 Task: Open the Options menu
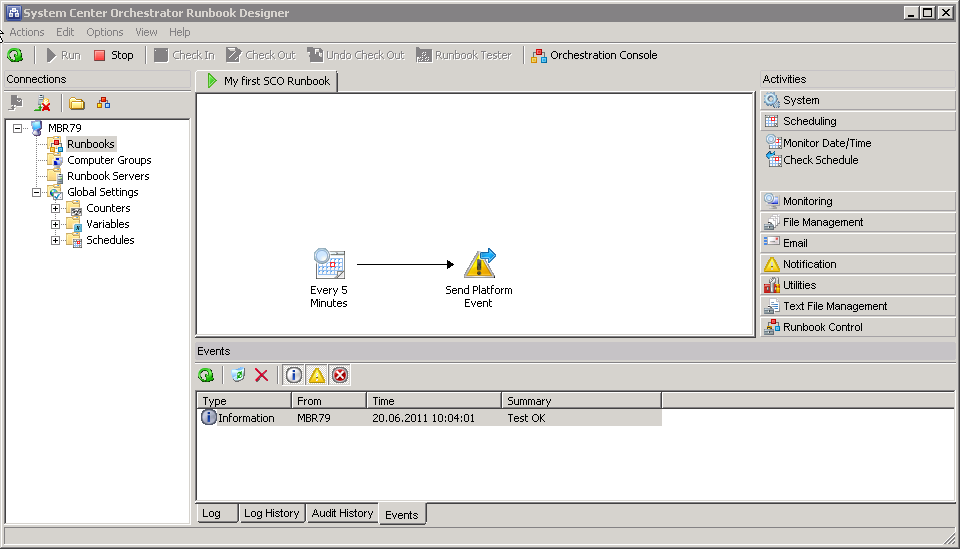pyautogui.click(x=104, y=32)
